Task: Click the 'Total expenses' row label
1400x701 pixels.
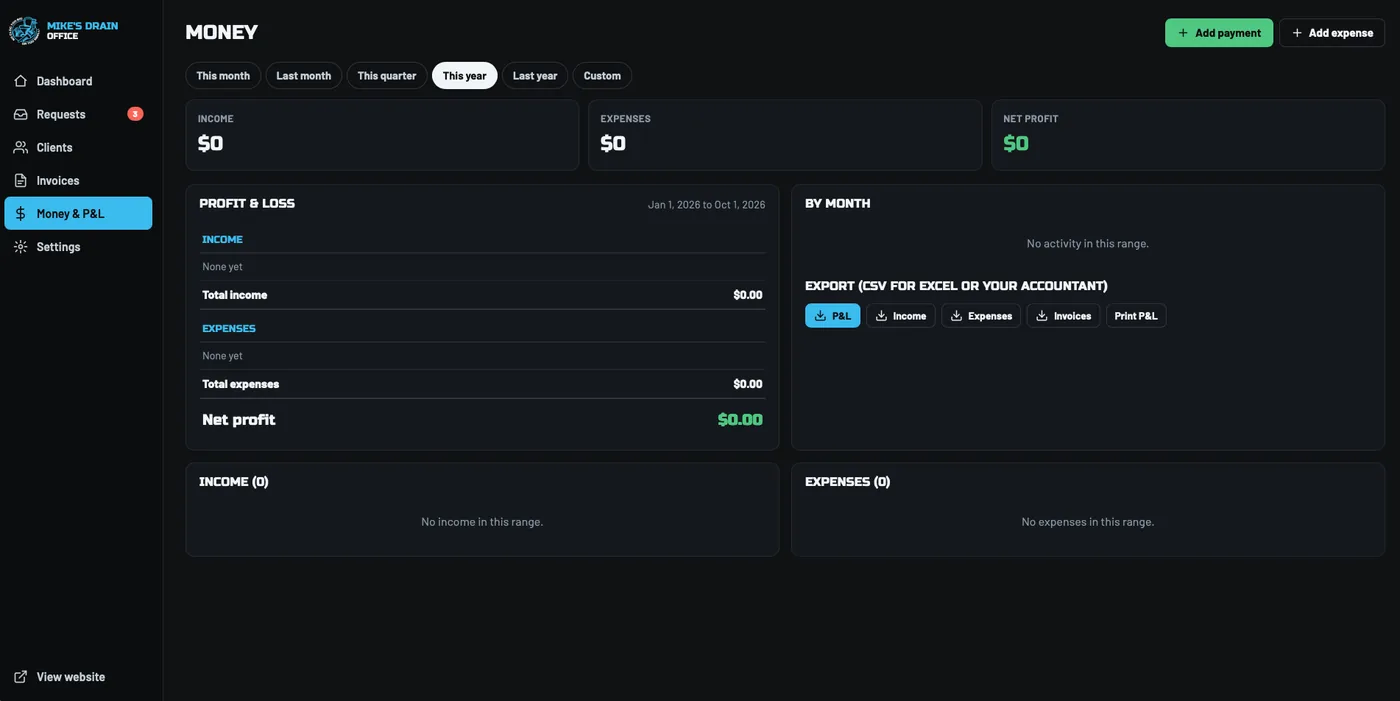Action: click(241, 384)
